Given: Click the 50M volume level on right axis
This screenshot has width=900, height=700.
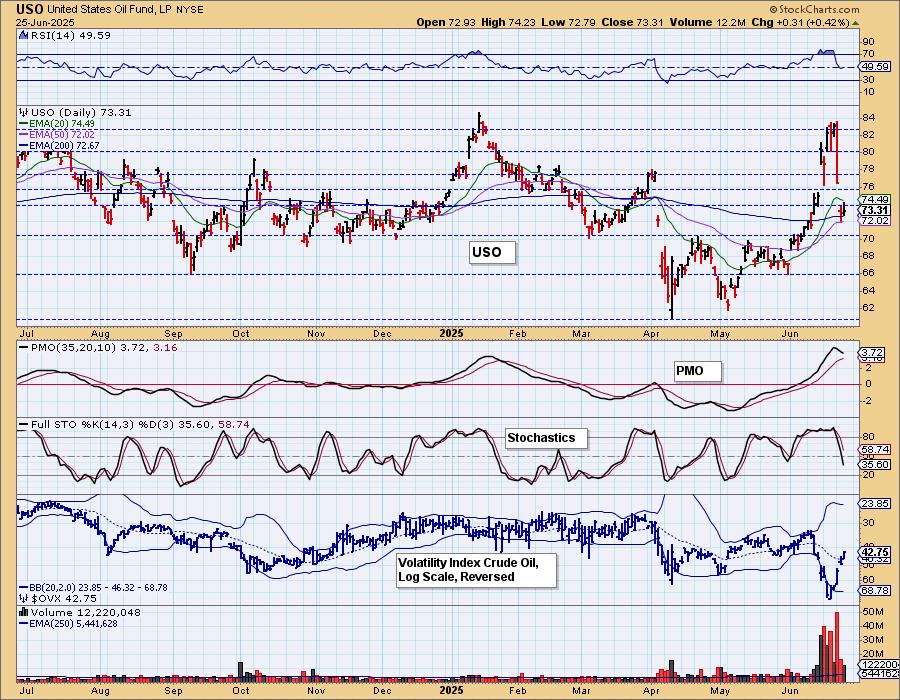Looking at the screenshot, I should click(872, 611).
